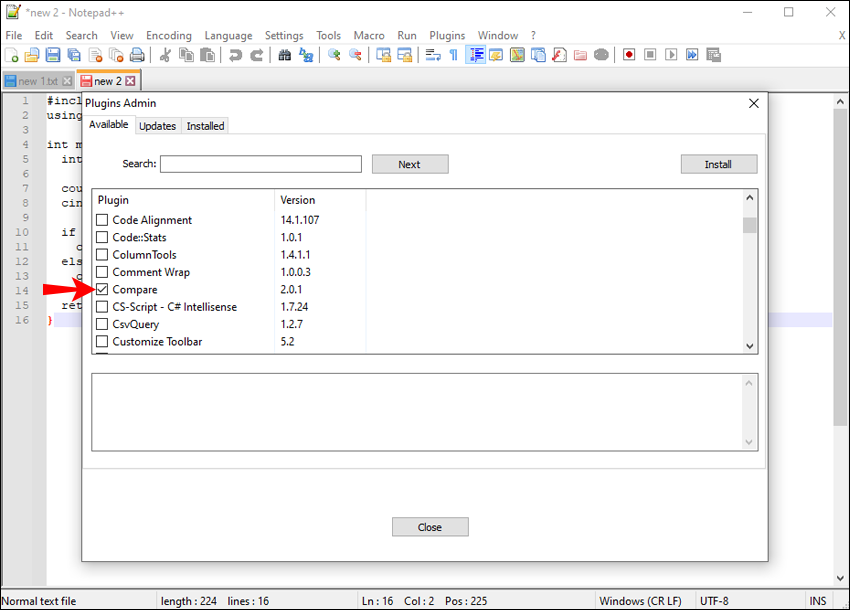
Task: Open the Macro menu
Action: 369,35
